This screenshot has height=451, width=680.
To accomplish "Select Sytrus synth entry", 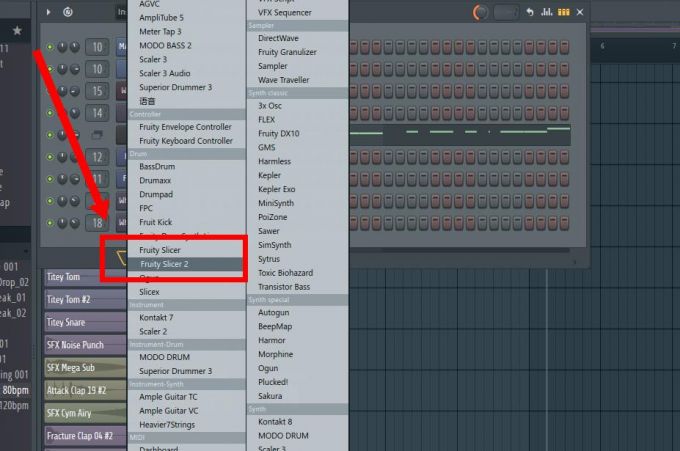I will point(269,259).
